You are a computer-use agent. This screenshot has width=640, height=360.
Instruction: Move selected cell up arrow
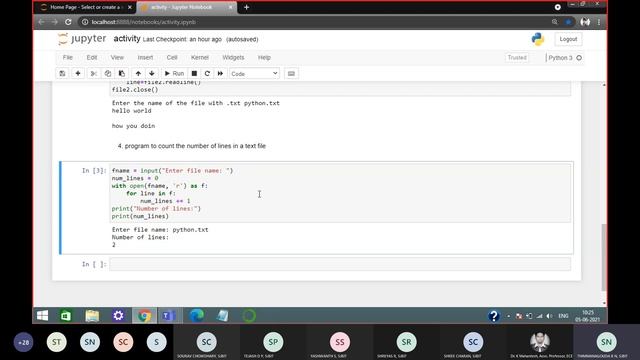tap(138, 73)
